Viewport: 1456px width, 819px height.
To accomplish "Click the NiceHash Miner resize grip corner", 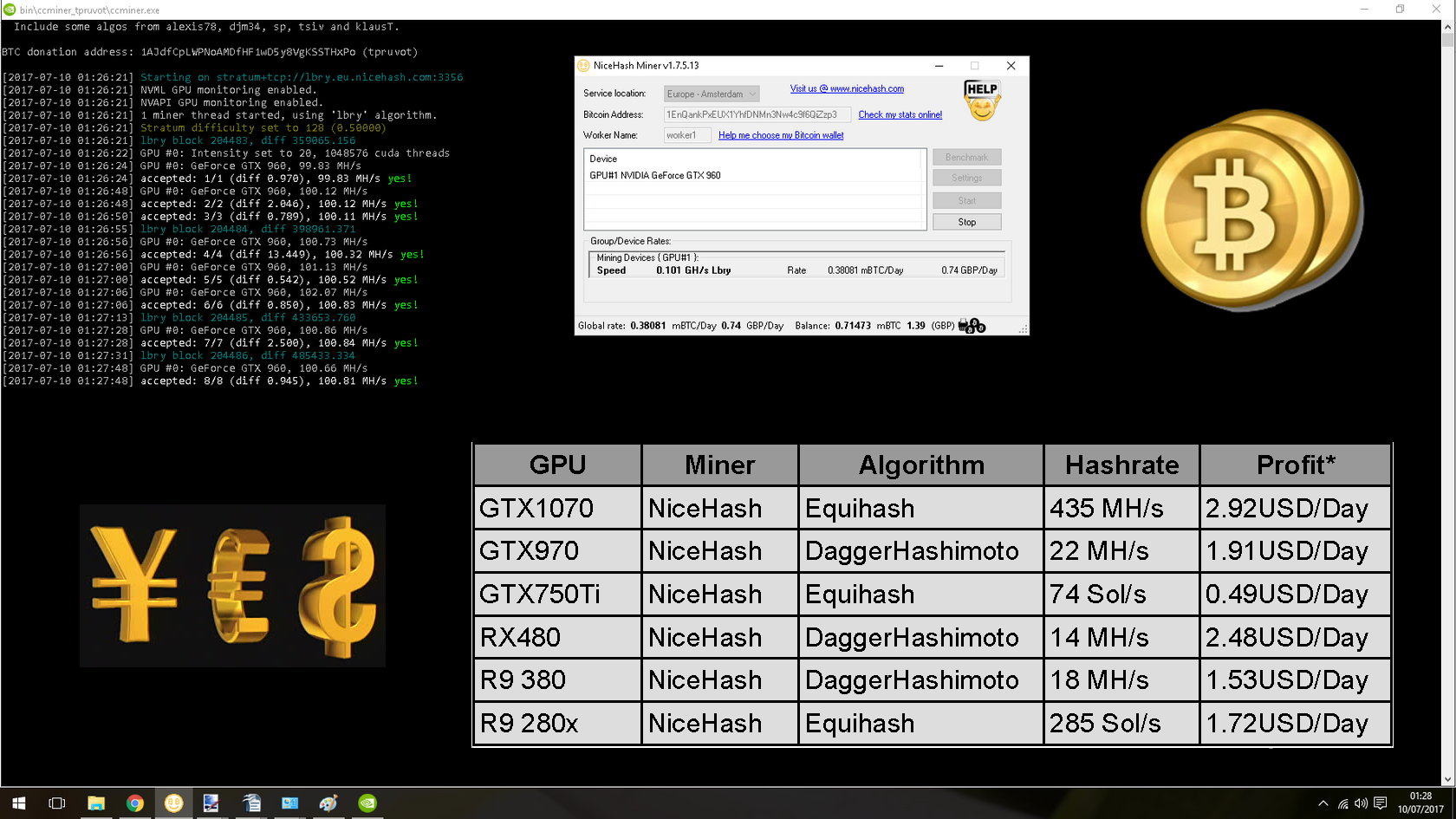I will tap(1024, 329).
